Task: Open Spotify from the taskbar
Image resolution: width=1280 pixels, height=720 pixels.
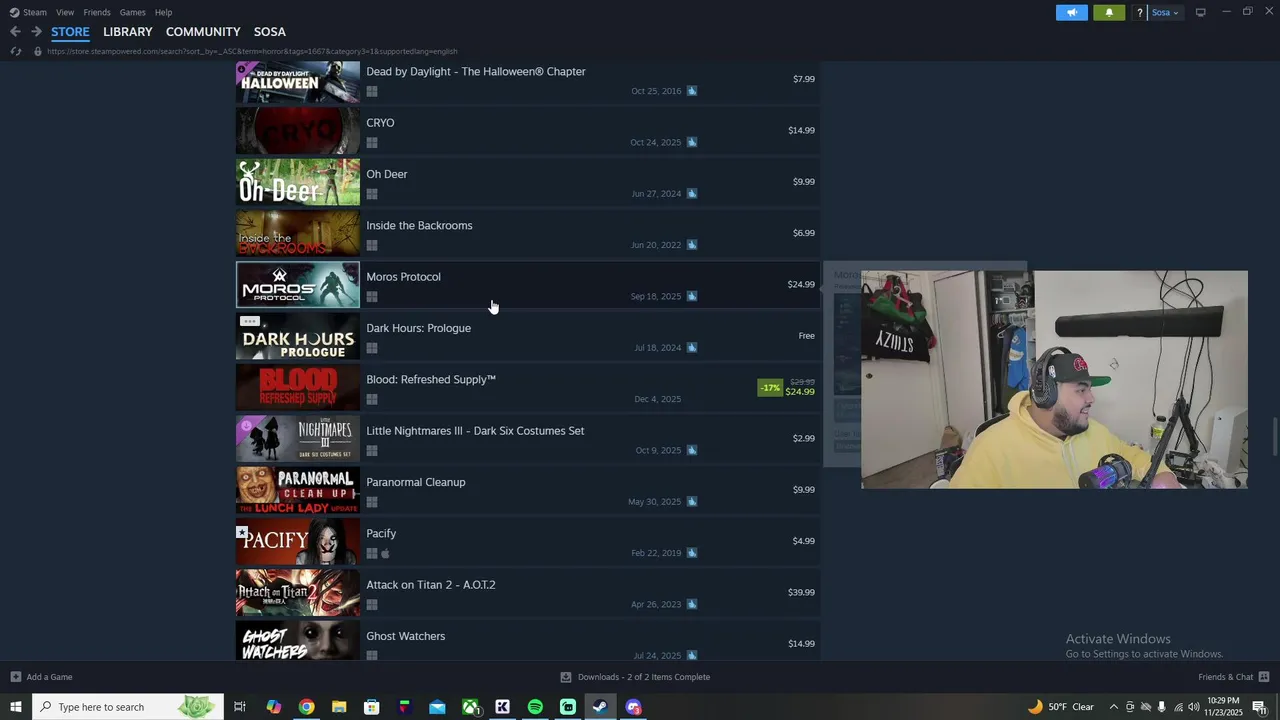Action: [535, 707]
